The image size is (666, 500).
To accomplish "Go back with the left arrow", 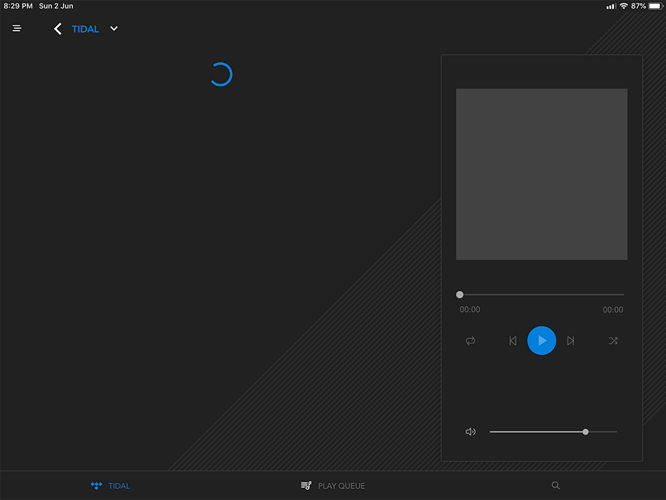I will [x=58, y=29].
